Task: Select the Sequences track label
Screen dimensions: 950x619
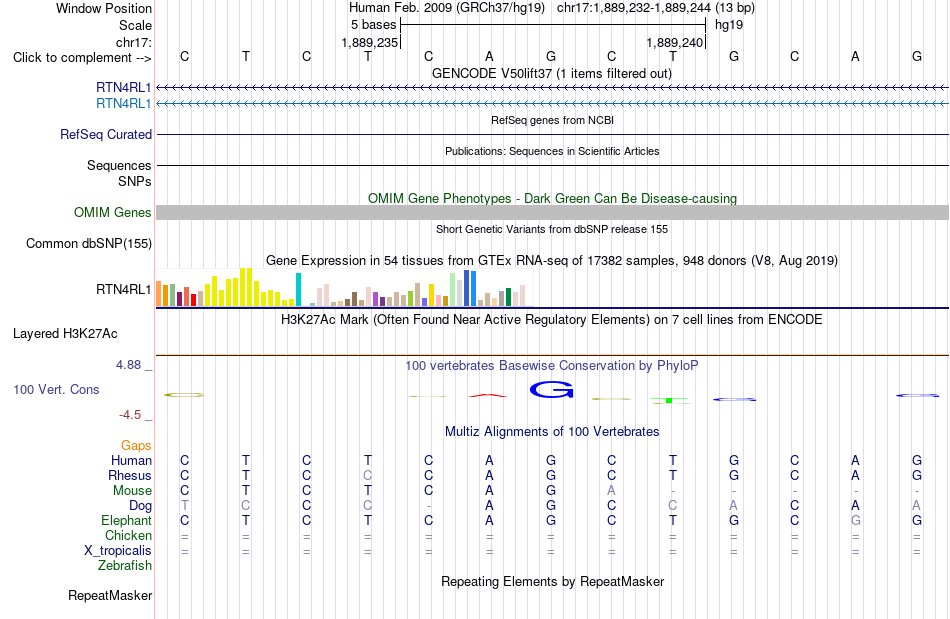Action: click(119, 165)
